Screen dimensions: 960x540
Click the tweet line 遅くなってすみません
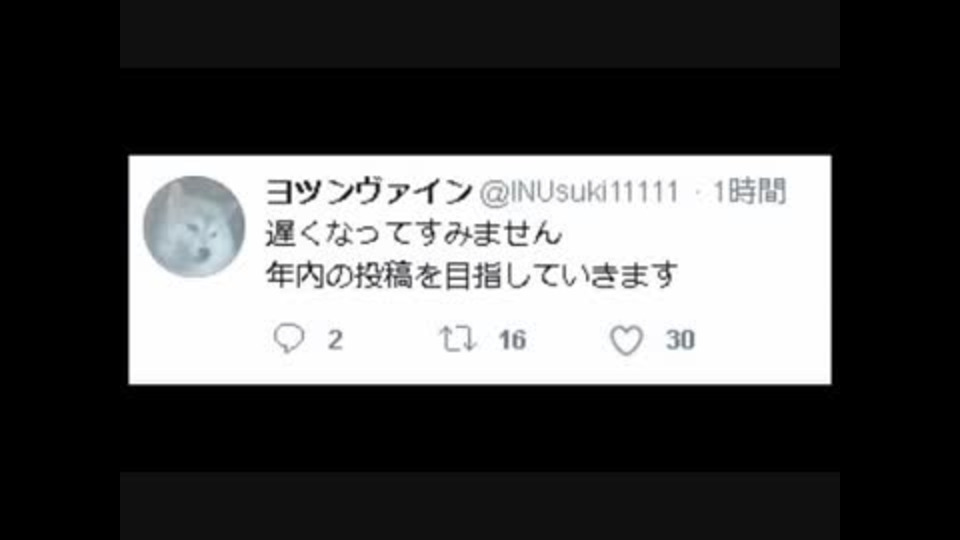[414, 234]
